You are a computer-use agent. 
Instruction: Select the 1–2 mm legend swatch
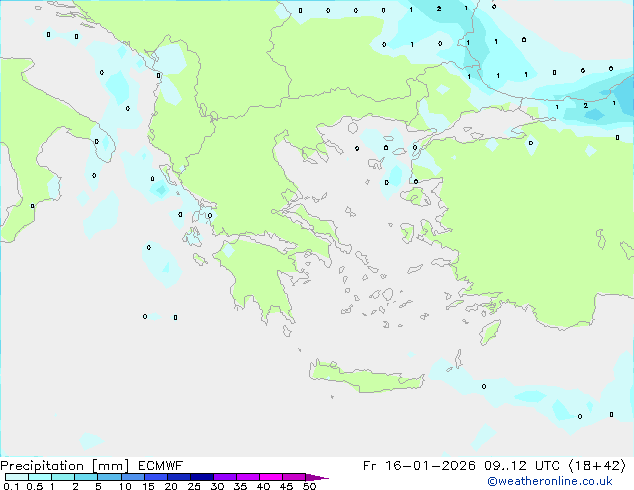point(63,477)
